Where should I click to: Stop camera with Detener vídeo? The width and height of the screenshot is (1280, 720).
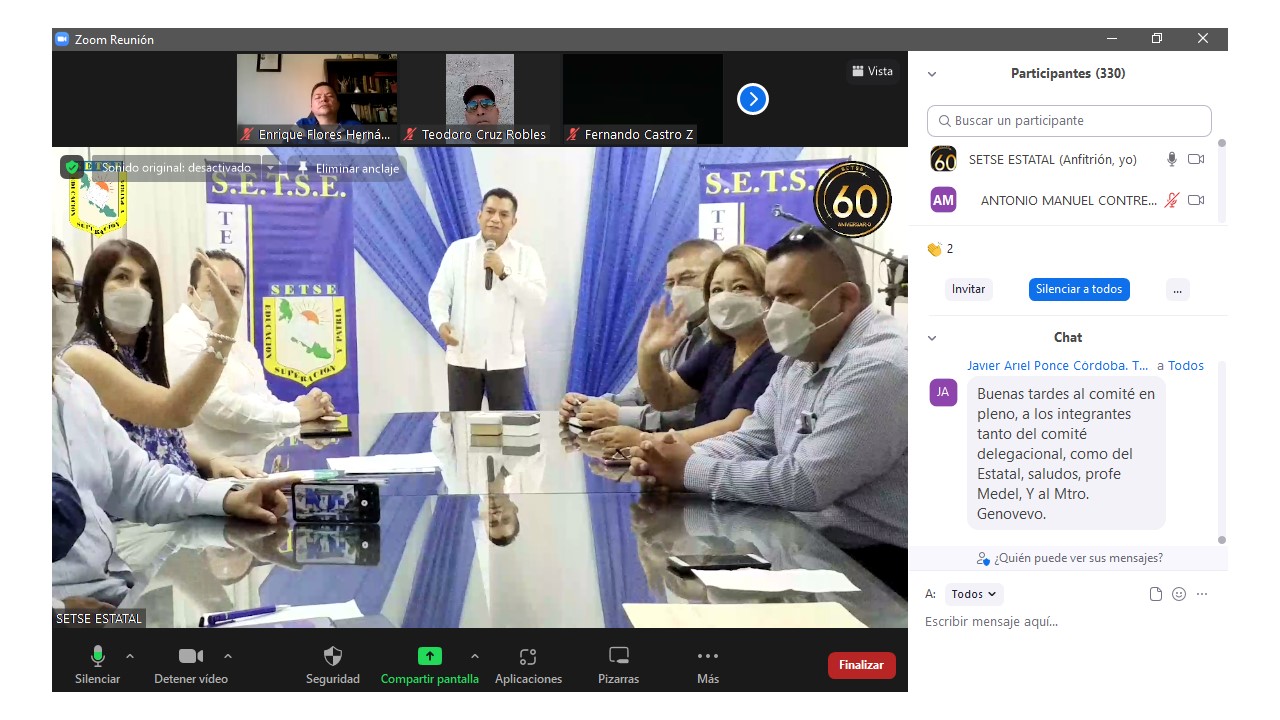(191, 665)
